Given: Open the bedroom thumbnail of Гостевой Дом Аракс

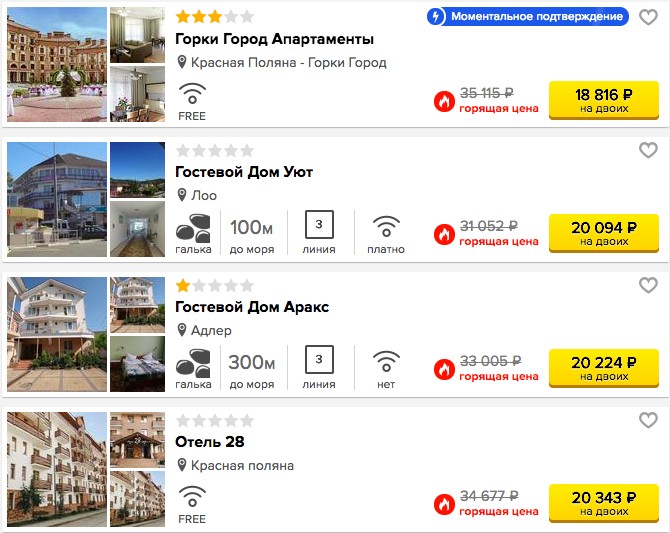Looking at the screenshot, I should pos(137,364).
